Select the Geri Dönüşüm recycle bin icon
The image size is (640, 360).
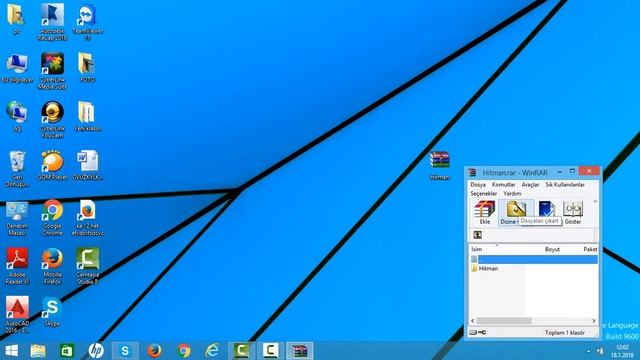17,168
